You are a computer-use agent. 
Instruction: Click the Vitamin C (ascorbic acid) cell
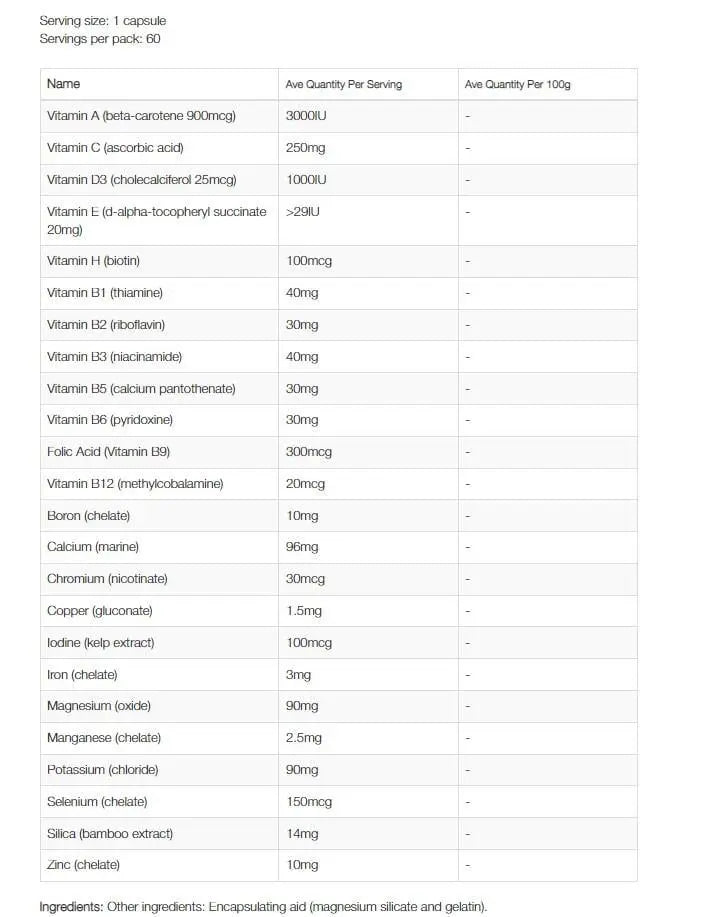115,148
